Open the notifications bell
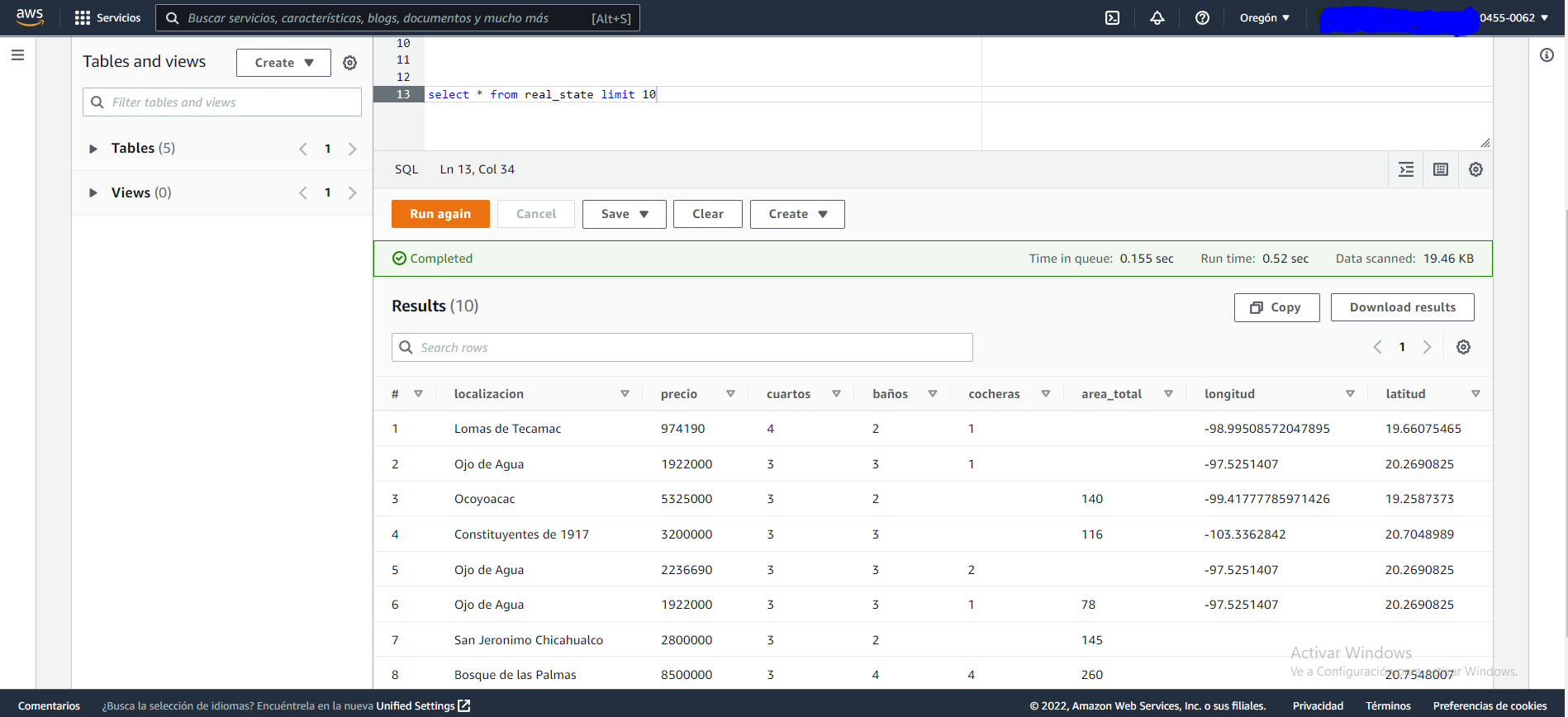The height and width of the screenshot is (717, 1568). coord(1157,18)
